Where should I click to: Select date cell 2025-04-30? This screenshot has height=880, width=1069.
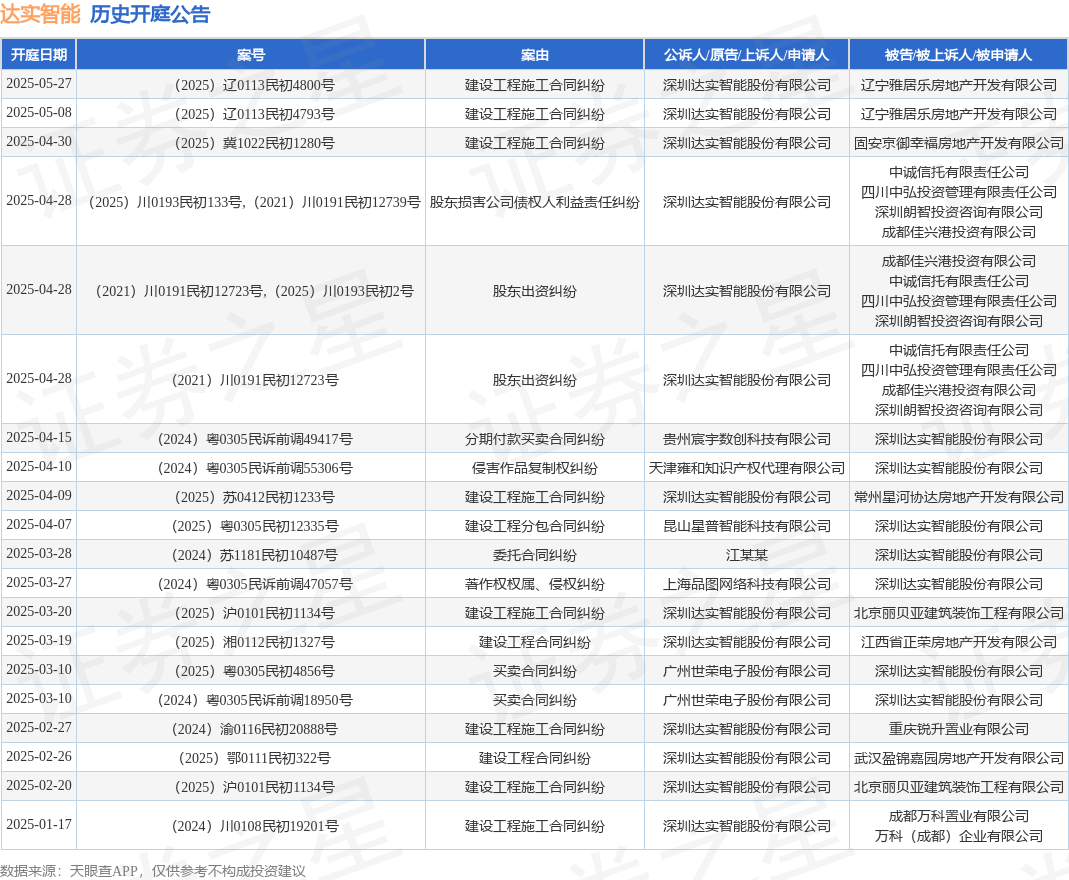coord(39,141)
